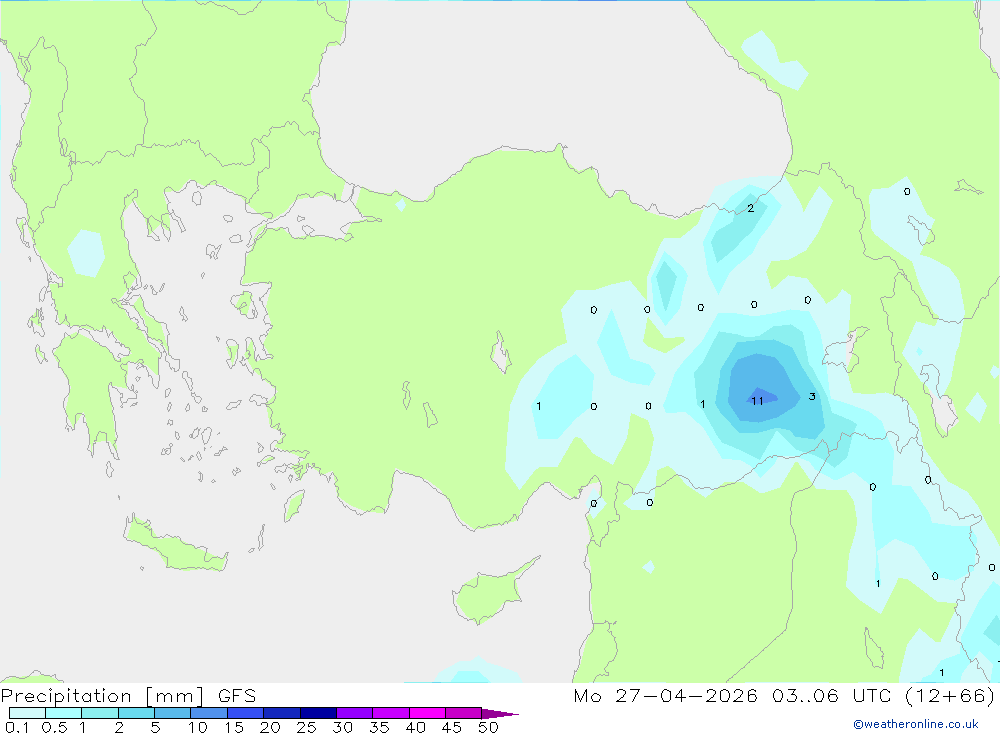Select the 0.5–1 mm legend swatch
Image resolution: width=1000 pixels, height=733 pixels.
point(64,713)
